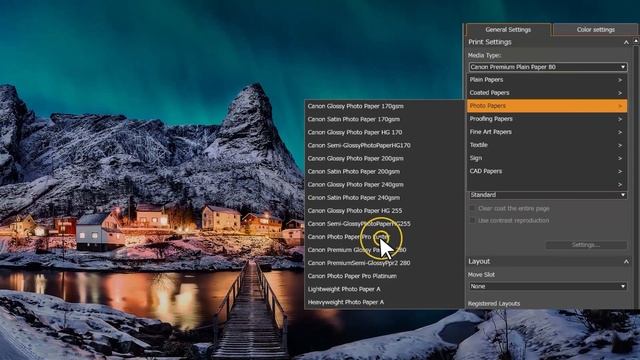Click the Settings... button
The height and width of the screenshot is (360, 640).
pyautogui.click(x=586, y=245)
